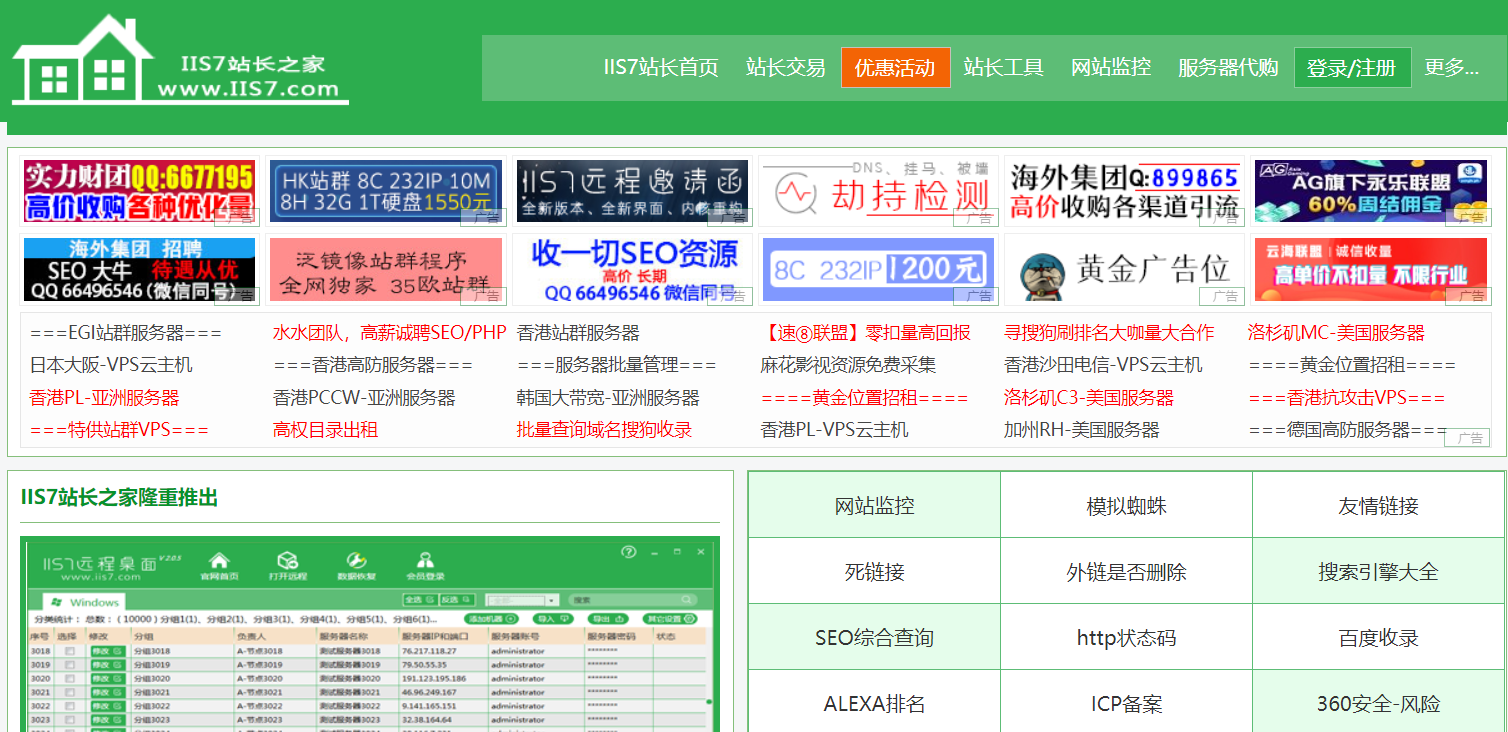Open the 海外集团 招聘 SEO大牛 banner
1508x732 pixels.
139,270
